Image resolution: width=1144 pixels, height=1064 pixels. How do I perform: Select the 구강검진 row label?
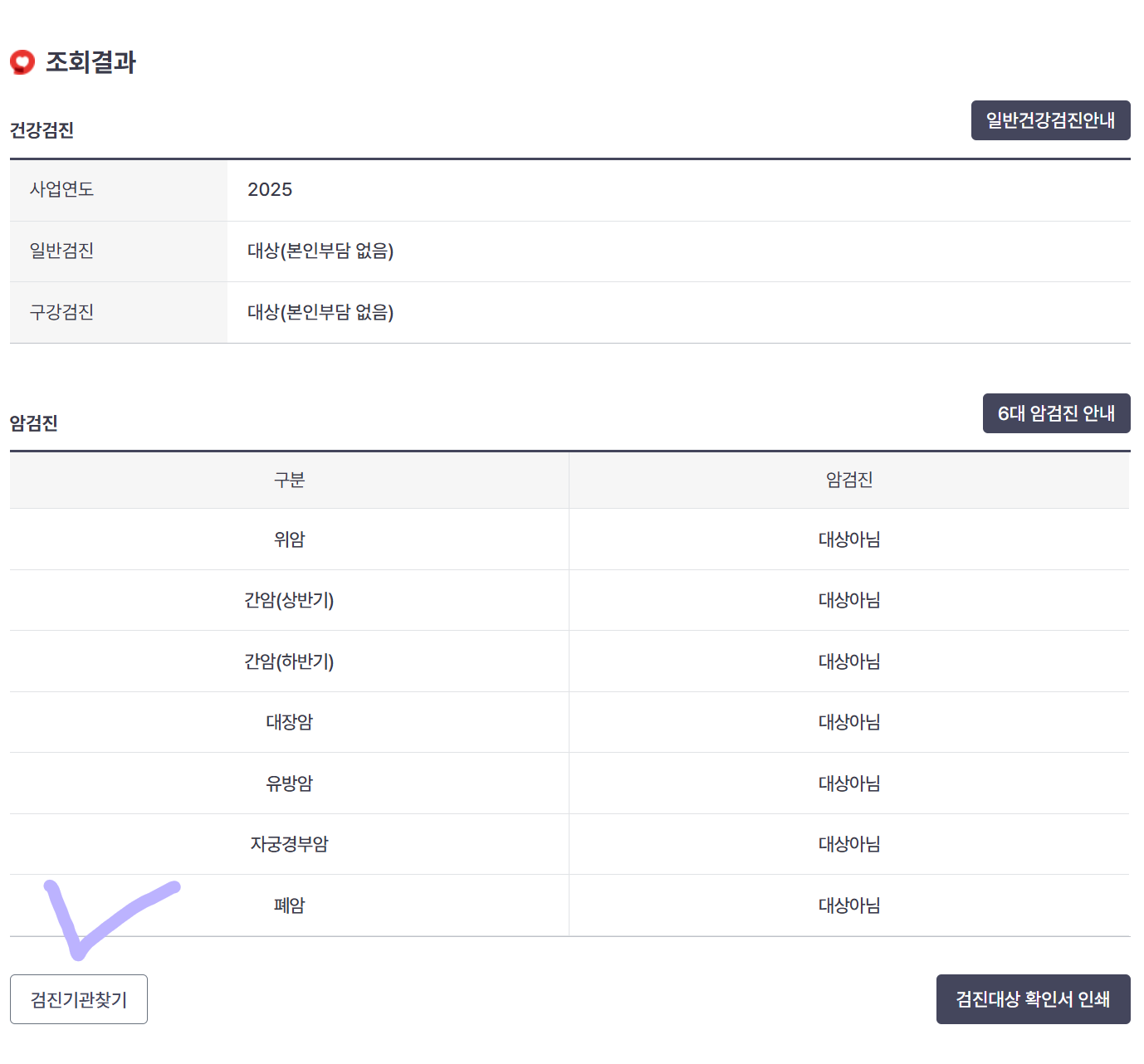(x=58, y=311)
